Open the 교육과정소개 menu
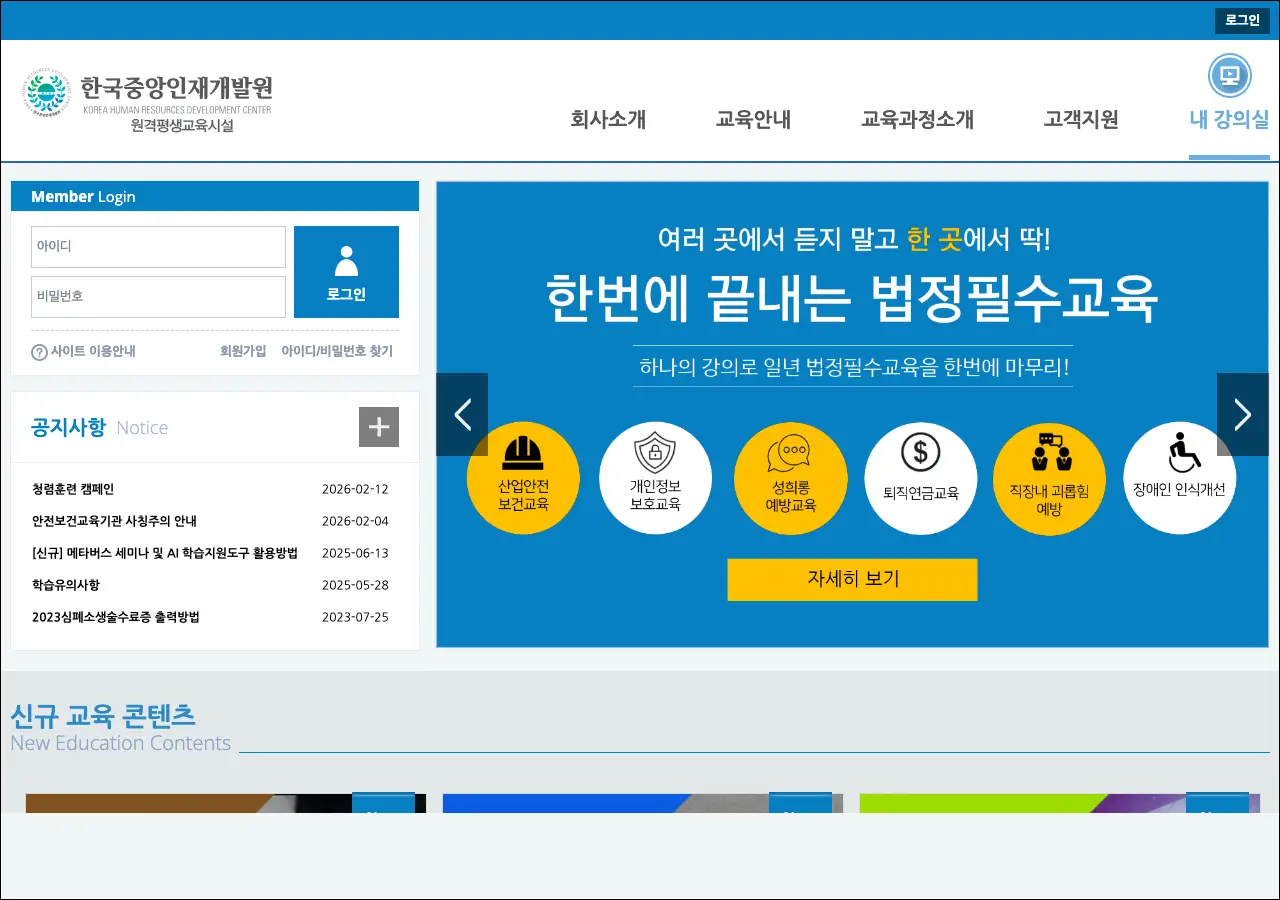Screen dimensions: 1280x900 pos(917,120)
